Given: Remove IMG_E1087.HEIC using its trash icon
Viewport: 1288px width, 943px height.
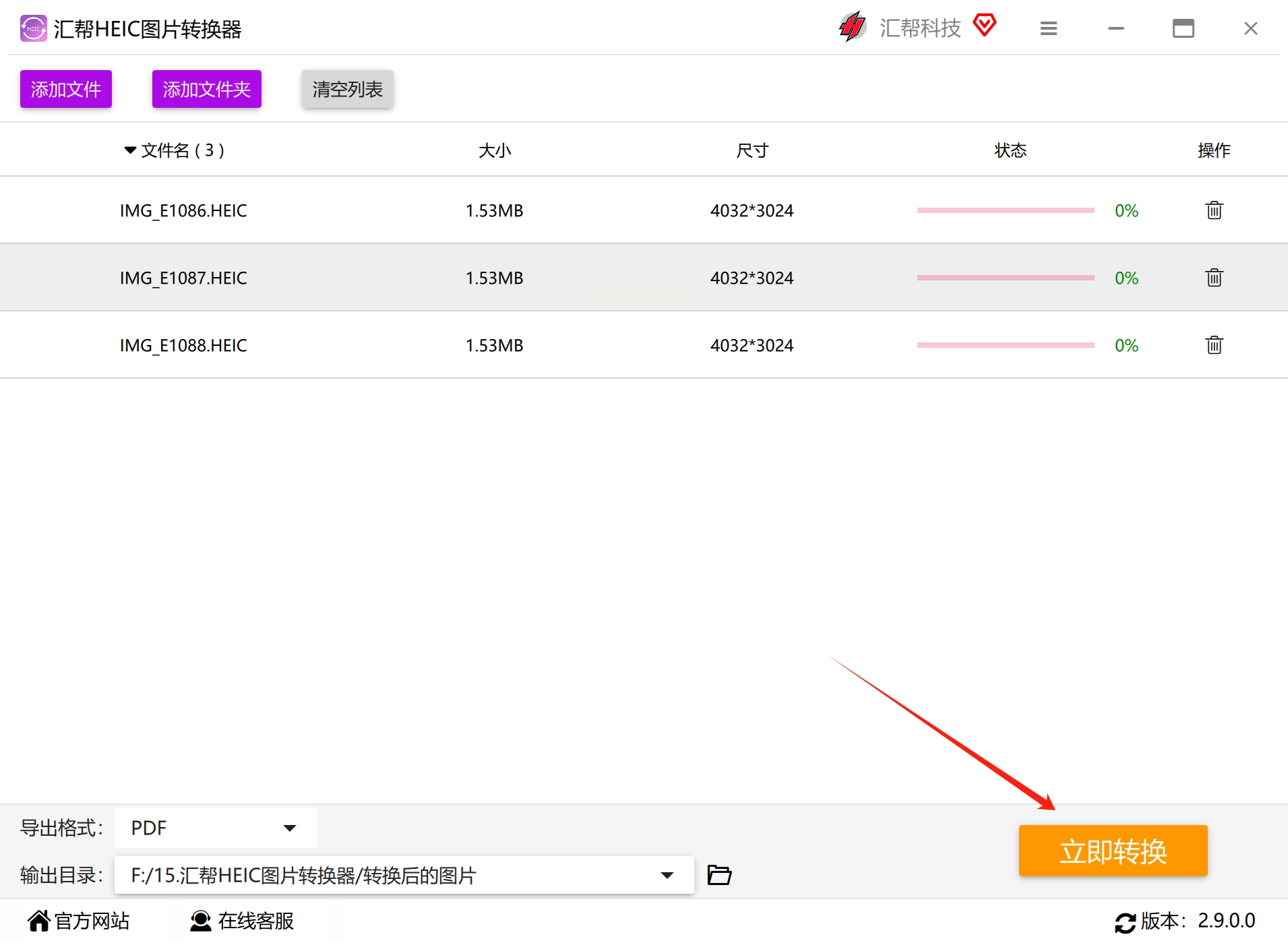Looking at the screenshot, I should [x=1214, y=278].
